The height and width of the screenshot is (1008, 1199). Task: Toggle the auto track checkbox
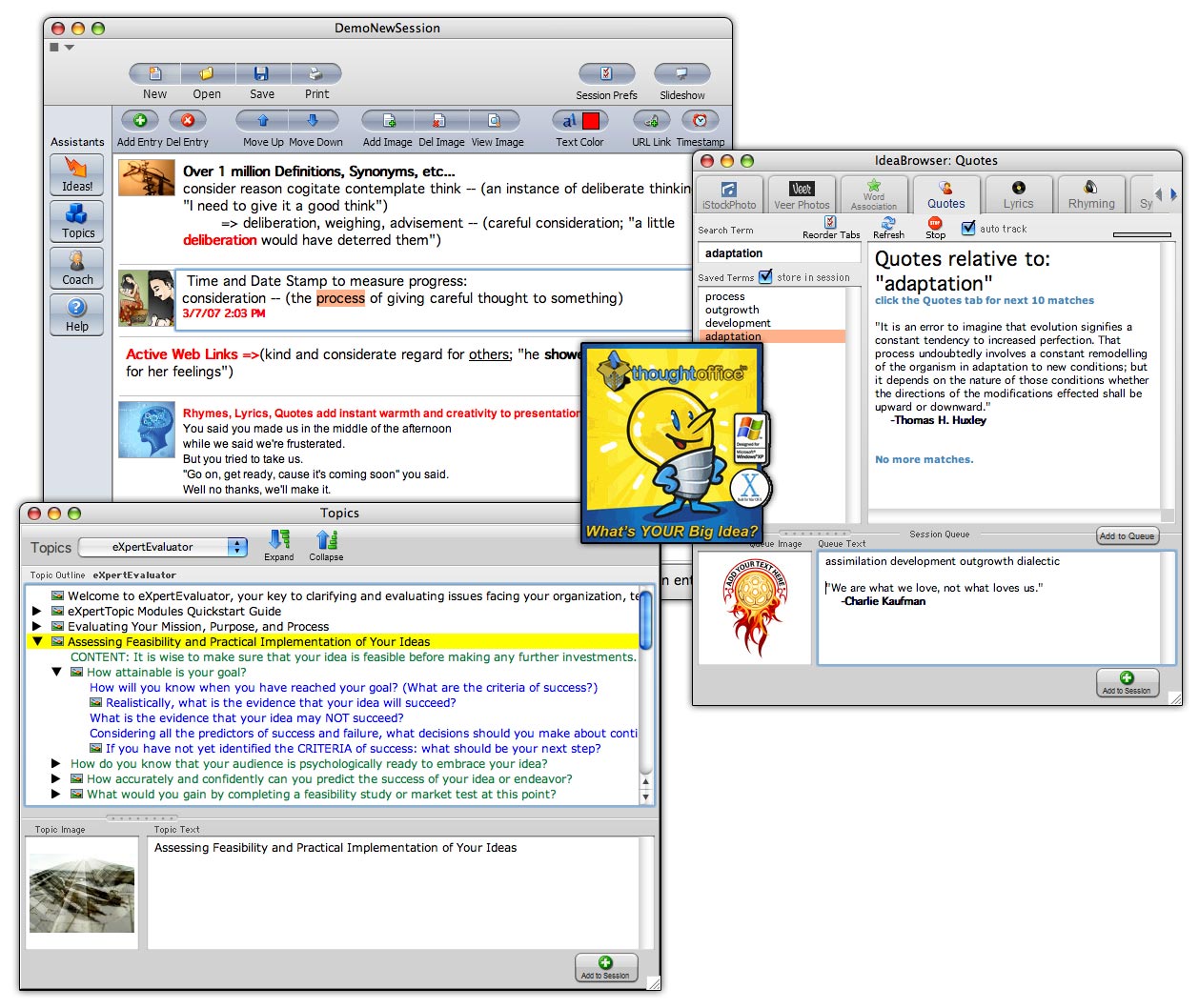click(x=968, y=228)
